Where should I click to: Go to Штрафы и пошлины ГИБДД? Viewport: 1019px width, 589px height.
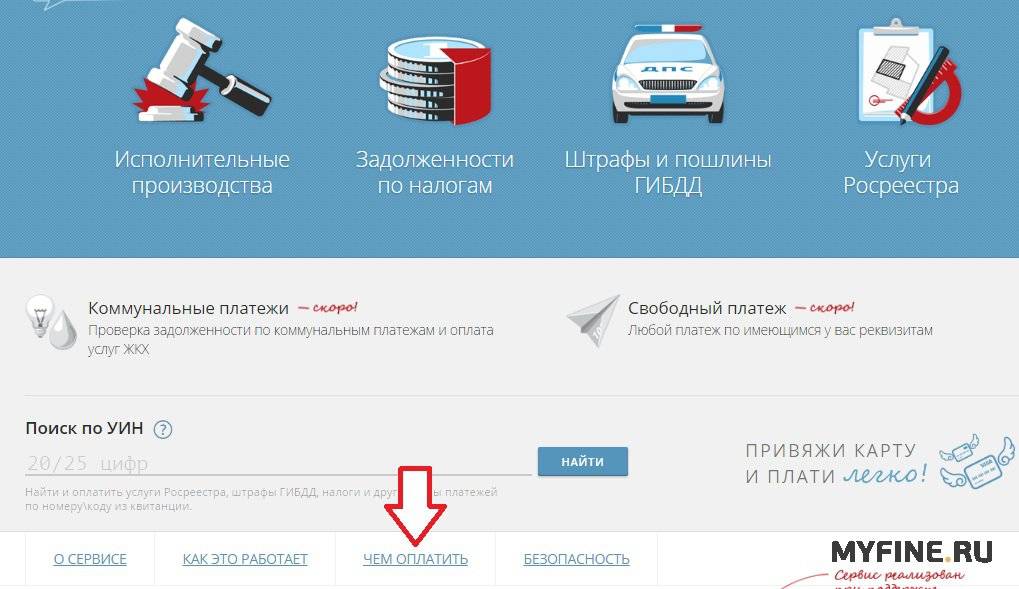667,172
